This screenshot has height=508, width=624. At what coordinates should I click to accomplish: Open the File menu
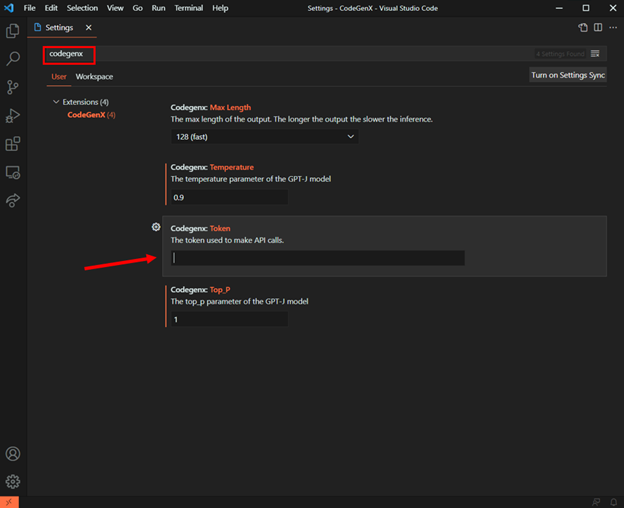click(29, 8)
